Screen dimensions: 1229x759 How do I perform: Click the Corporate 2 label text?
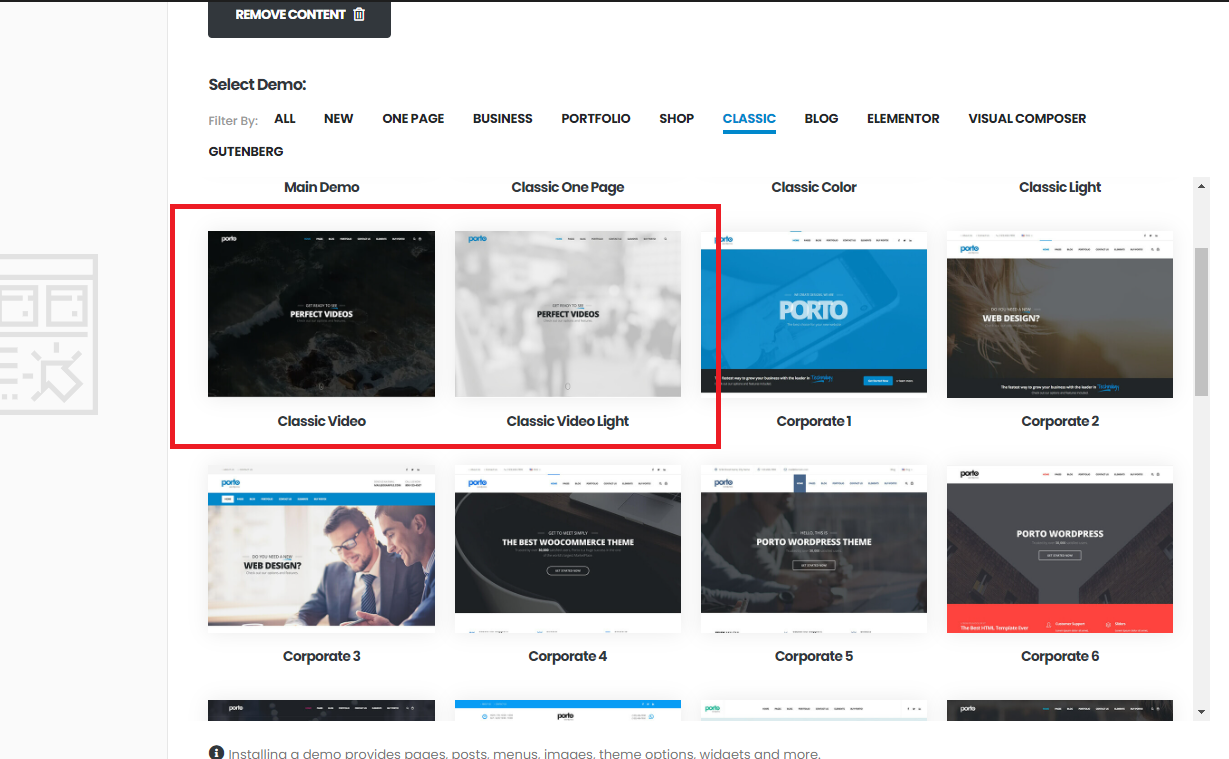point(1060,421)
